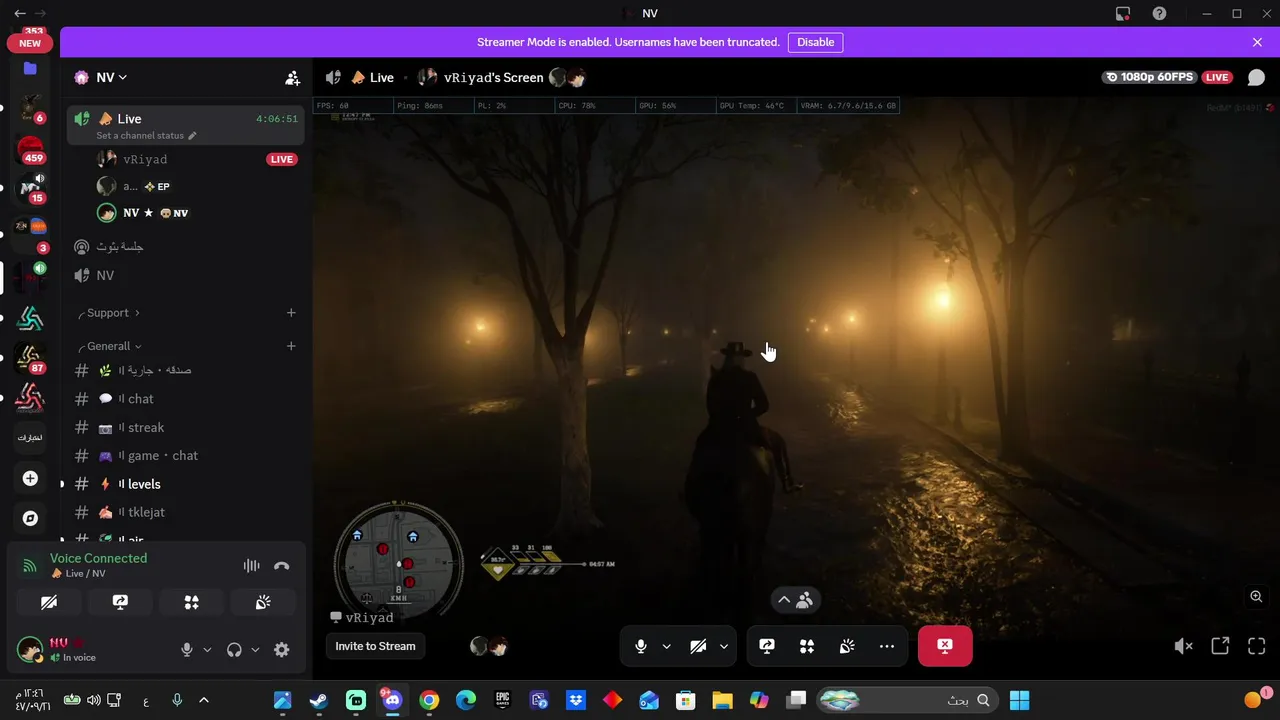Disable Streamer Mode button
Viewport: 1280px width, 720px height.
coord(815,42)
